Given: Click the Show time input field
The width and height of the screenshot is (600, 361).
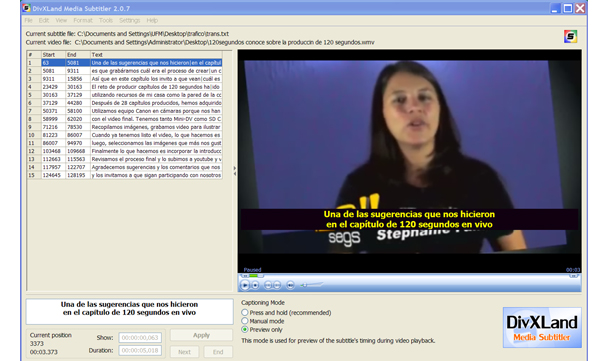Looking at the screenshot, I should [x=140, y=338].
